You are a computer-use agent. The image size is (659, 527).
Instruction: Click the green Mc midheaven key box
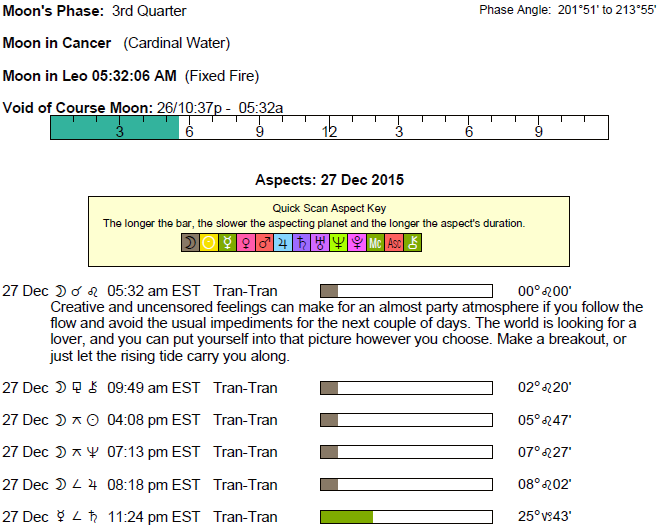(x=375, y=243)
